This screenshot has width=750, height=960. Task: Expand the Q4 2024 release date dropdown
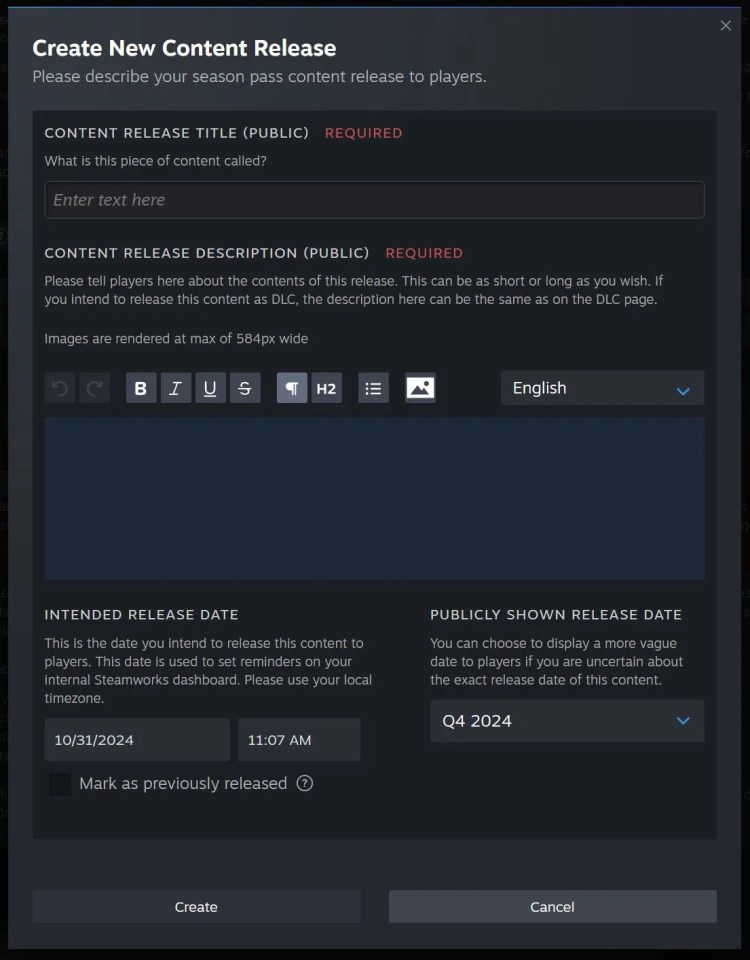click(567, 721)
